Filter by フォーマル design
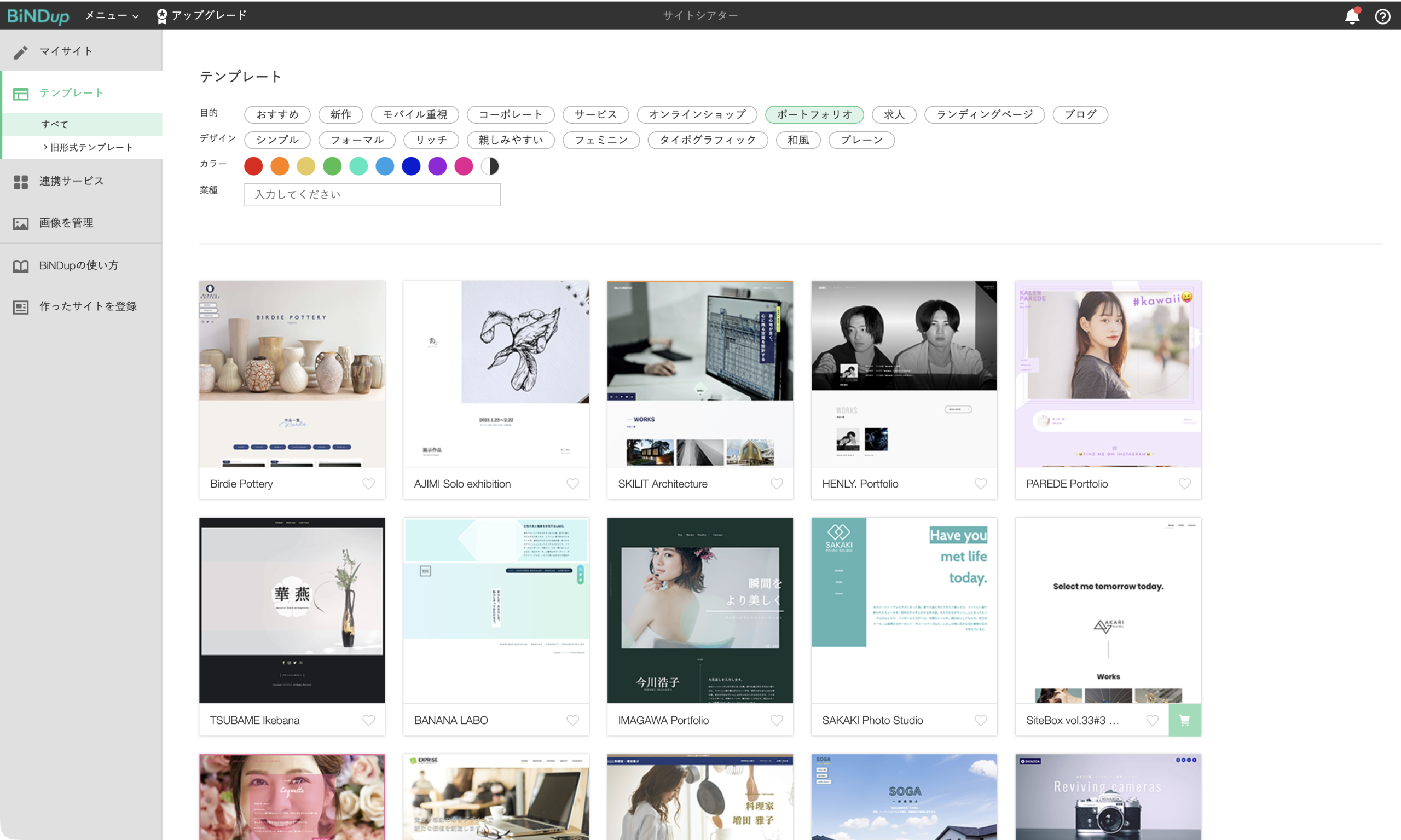The image size is (1401, 840). (357, 140)
